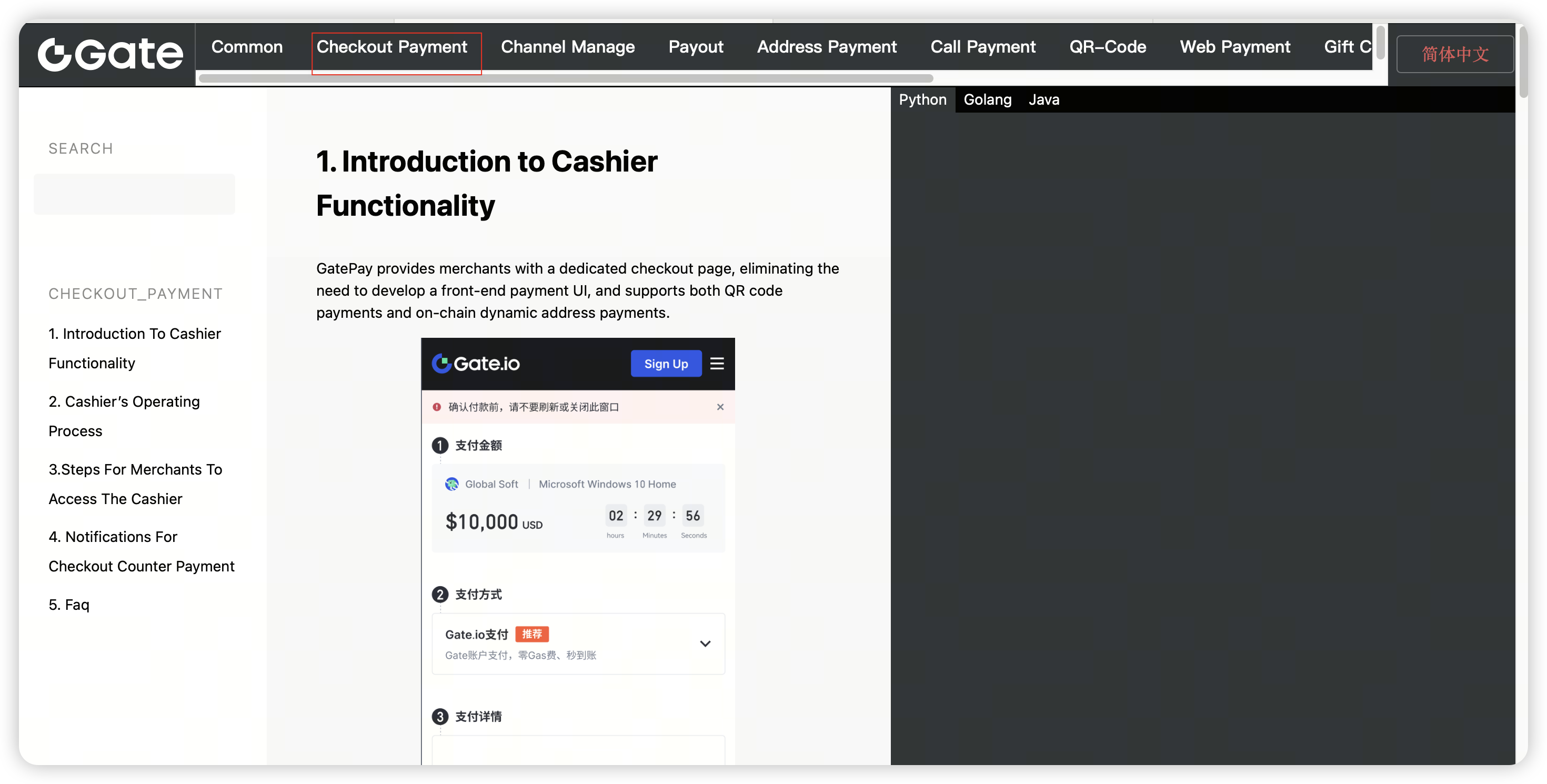Click the Gate.io logo in cashier preview

click(476, 364)
